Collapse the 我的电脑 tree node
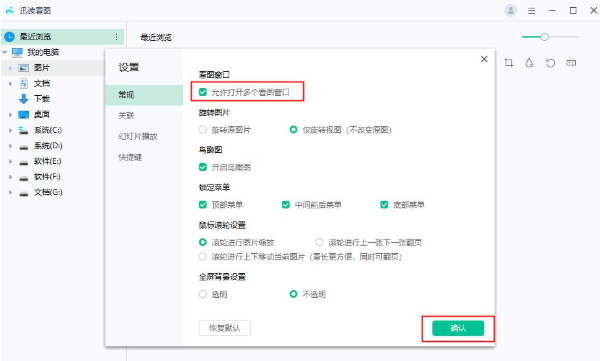This screenshot has height=361, width=600. click(x=5, y=52)
